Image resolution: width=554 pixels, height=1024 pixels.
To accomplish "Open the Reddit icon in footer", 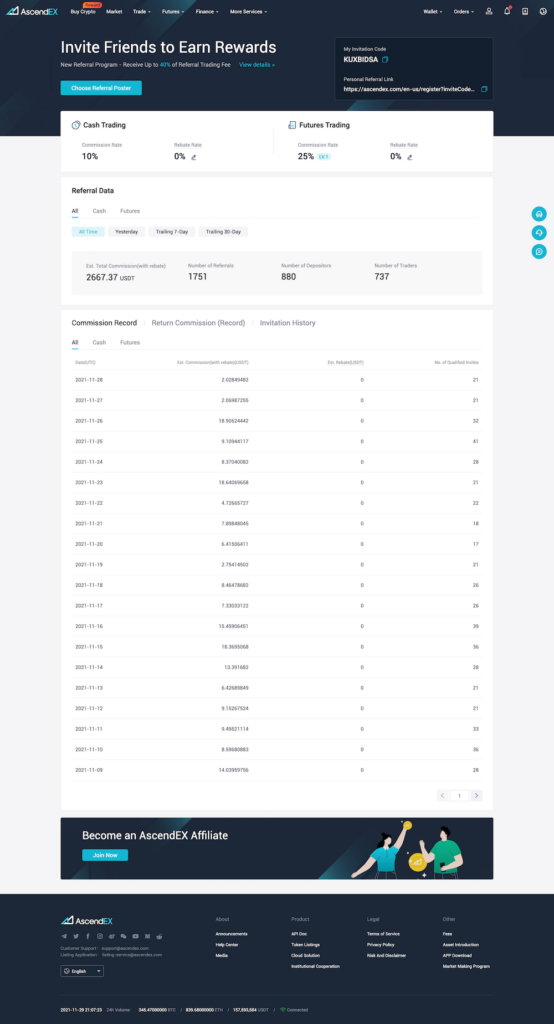I will pyautogui.click(x=159, y=936).
